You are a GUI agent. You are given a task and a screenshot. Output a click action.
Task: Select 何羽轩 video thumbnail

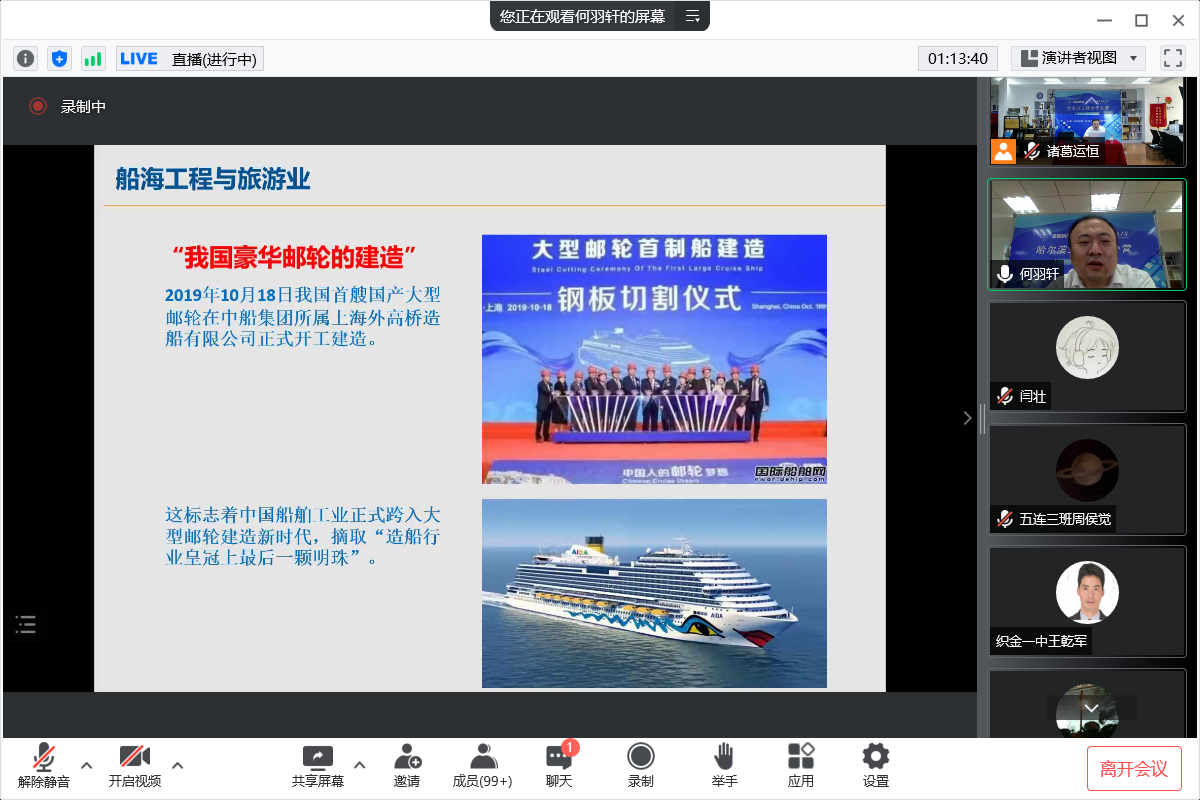(x=1087, y=235)
